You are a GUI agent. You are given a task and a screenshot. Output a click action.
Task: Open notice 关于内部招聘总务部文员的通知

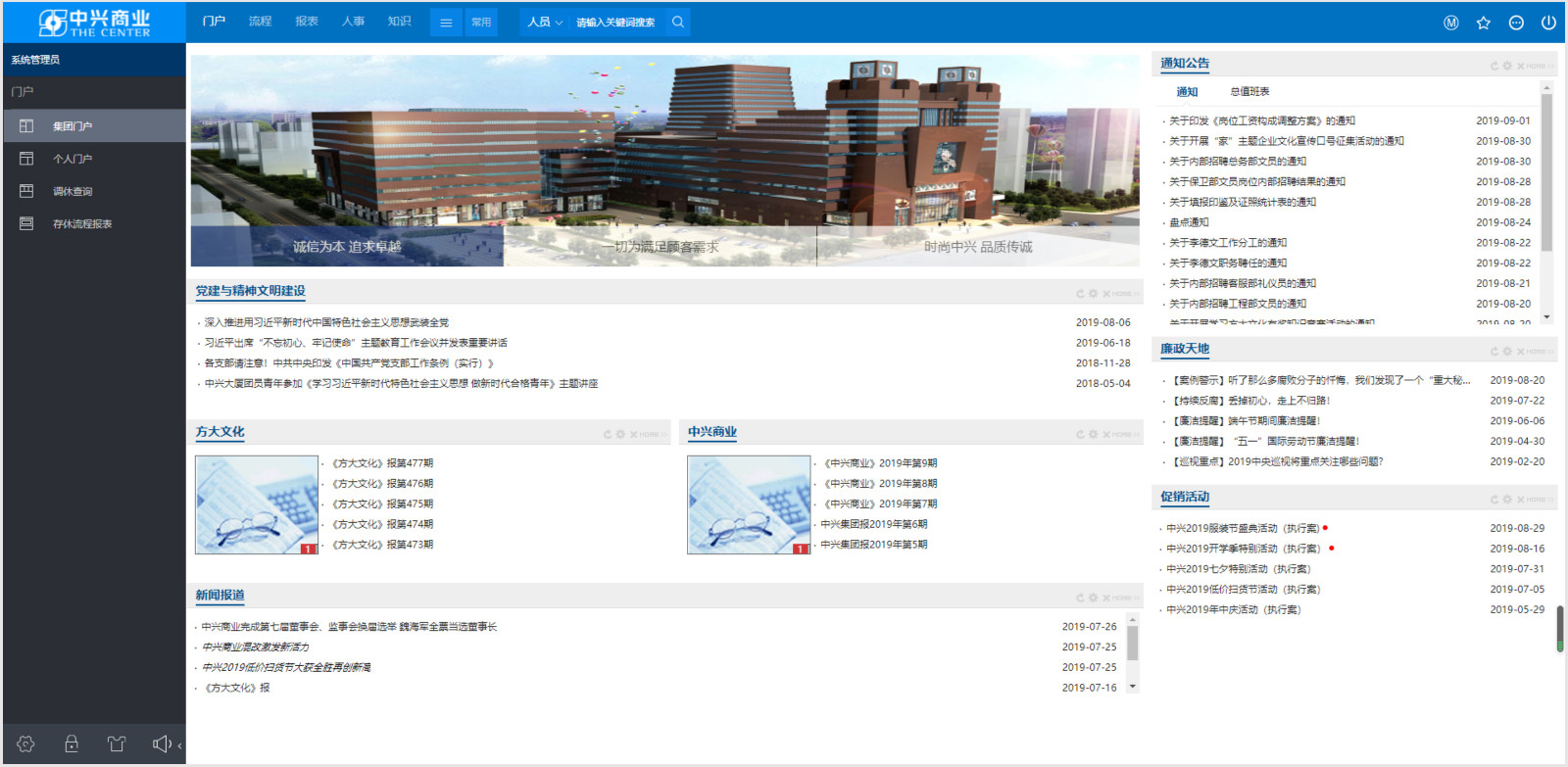[x=1238, y=162]
